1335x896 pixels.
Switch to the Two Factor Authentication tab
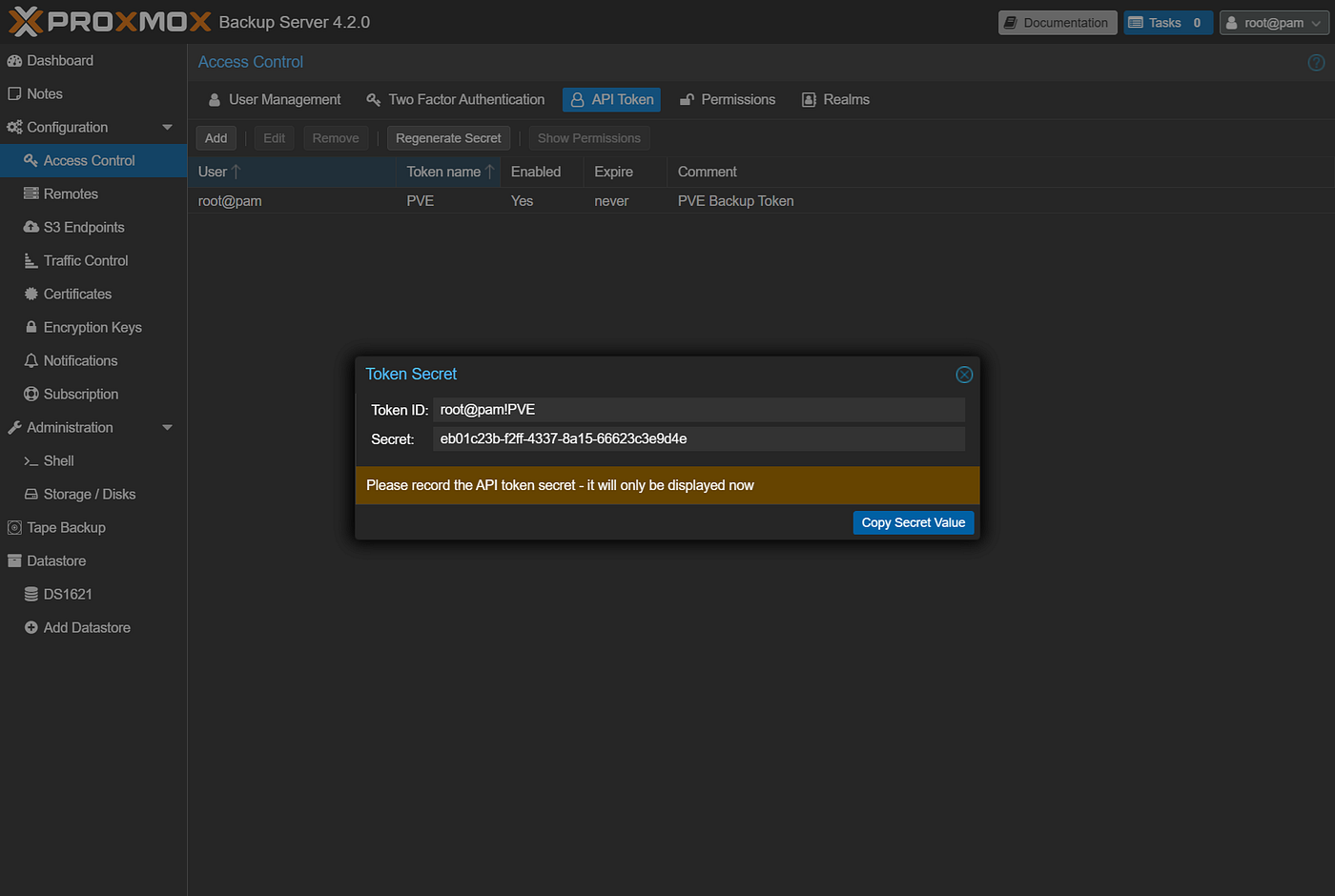pos(456,100)
